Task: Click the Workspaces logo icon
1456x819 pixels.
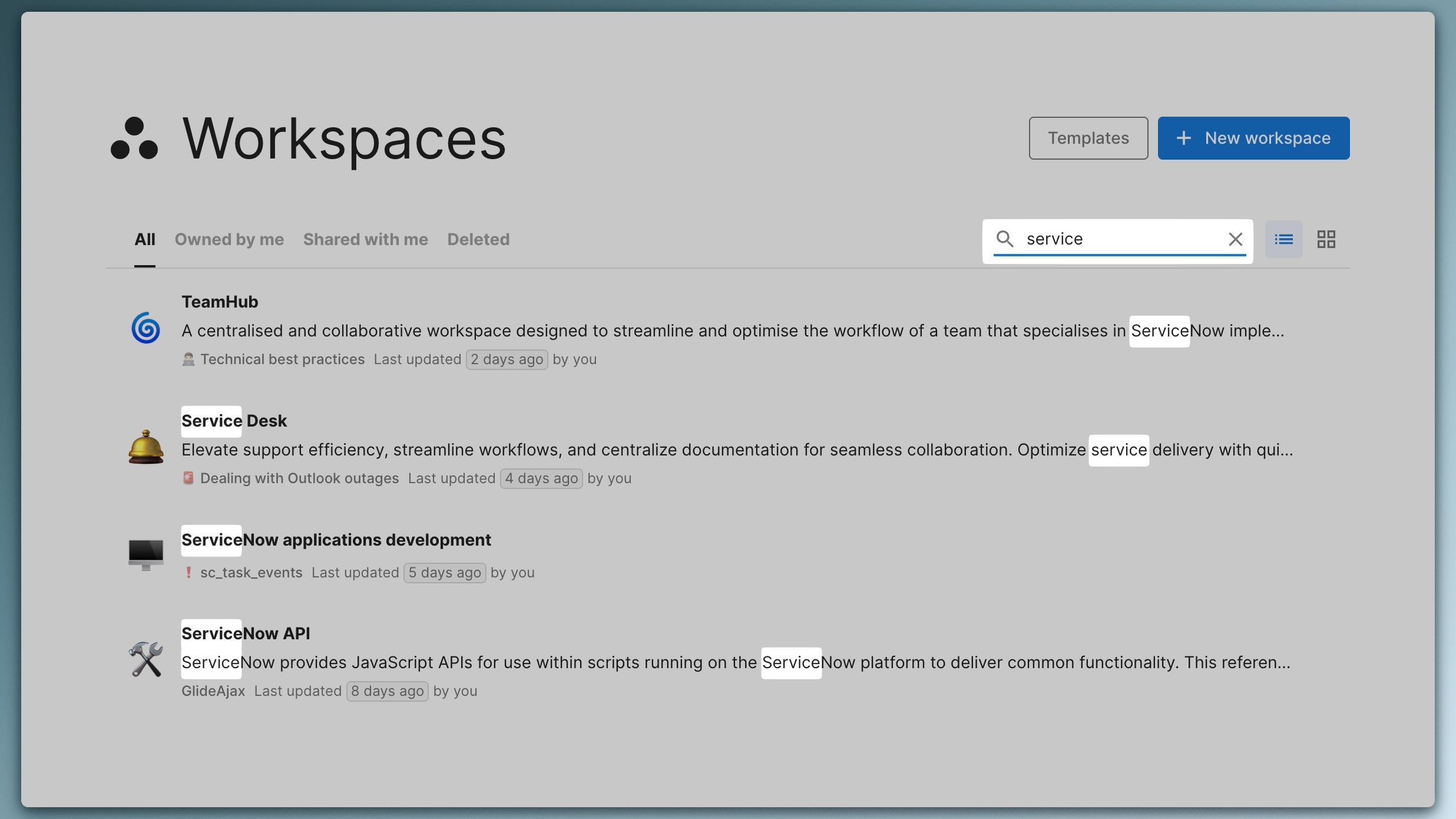Action: click(134, 138)
